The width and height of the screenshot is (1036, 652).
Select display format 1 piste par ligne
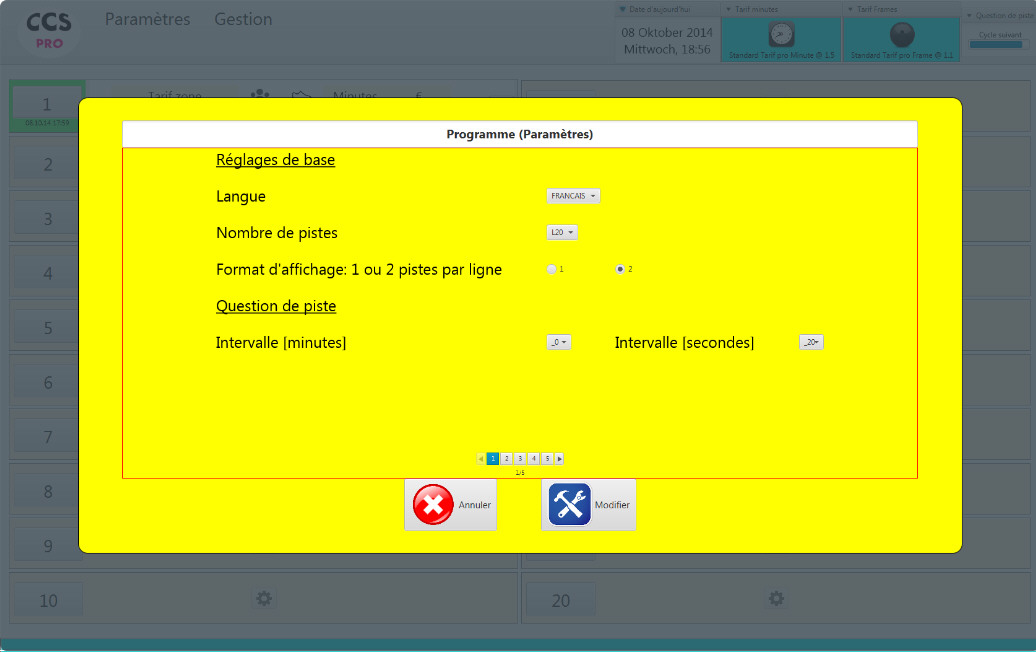pyautogui.click(x=551, y=269)
